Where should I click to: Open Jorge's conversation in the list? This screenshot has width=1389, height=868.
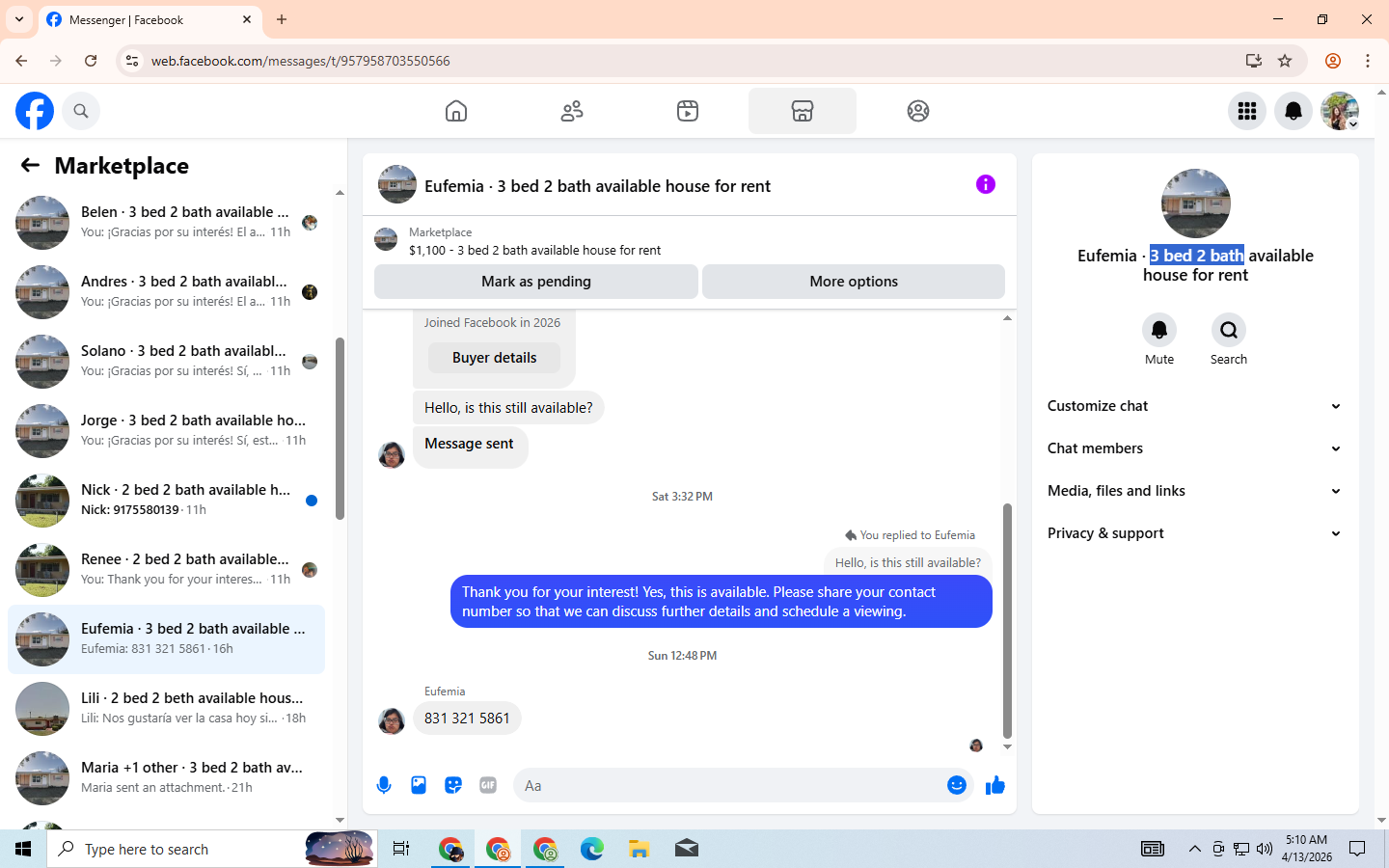point(166,431)
